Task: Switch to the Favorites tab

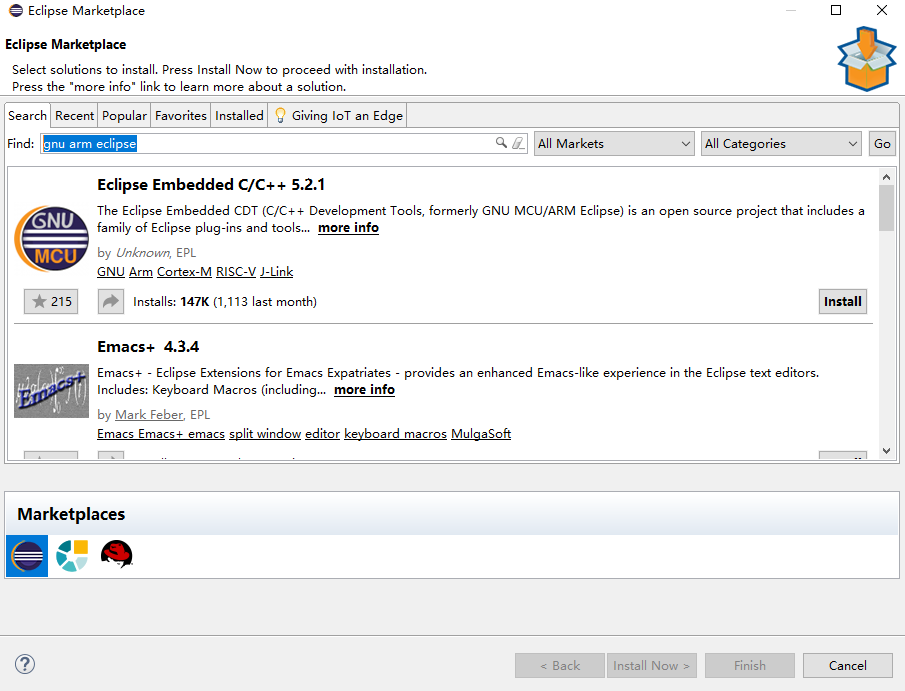Action: (x=181, y=115)
